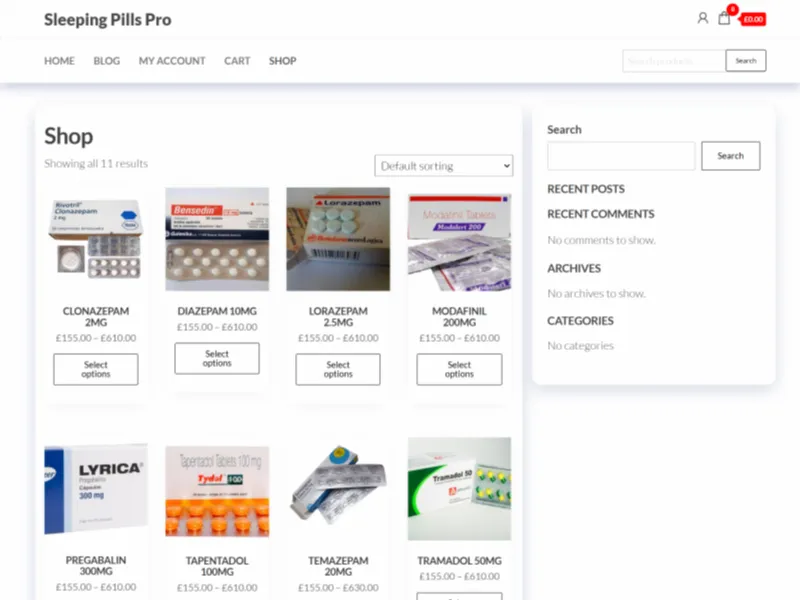Image resolution: width=800 pixels, height=600 pixels.
Task: Select options for Tramadol 50mg
Action: [459, 596]
